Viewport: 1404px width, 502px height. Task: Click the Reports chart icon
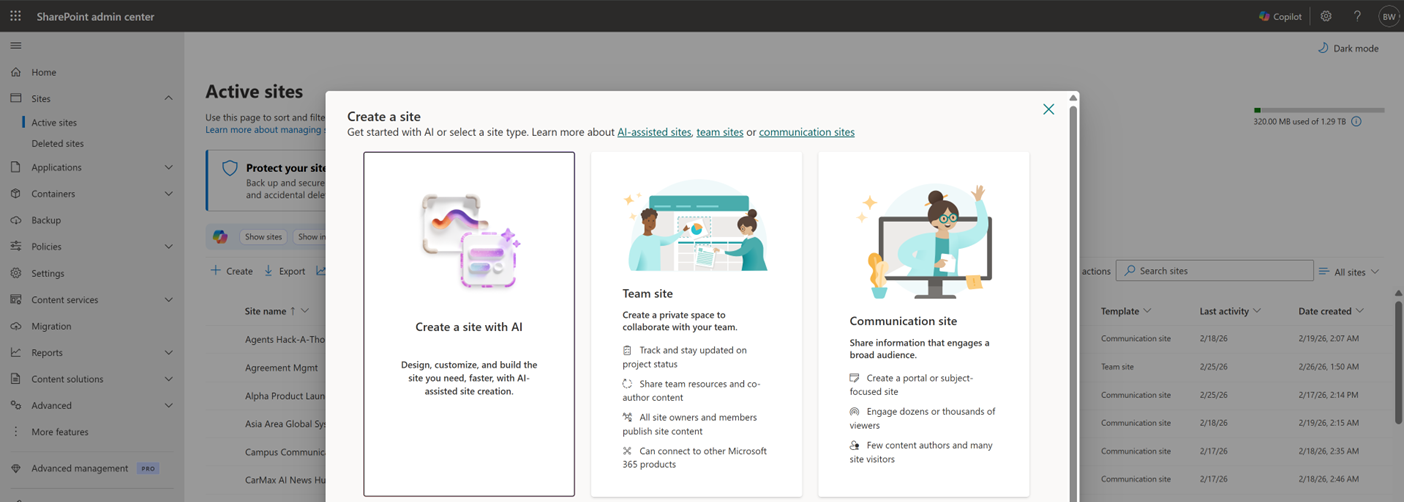[15, 352]
